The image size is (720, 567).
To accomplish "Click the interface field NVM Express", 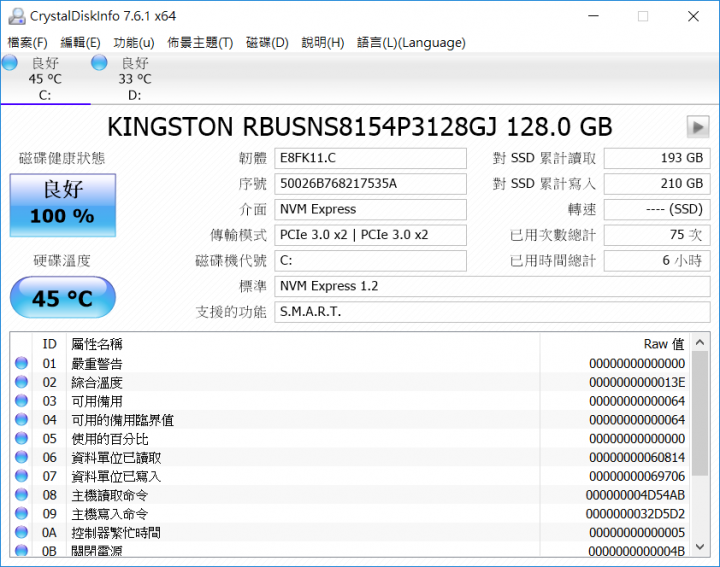I will (371, 209).
